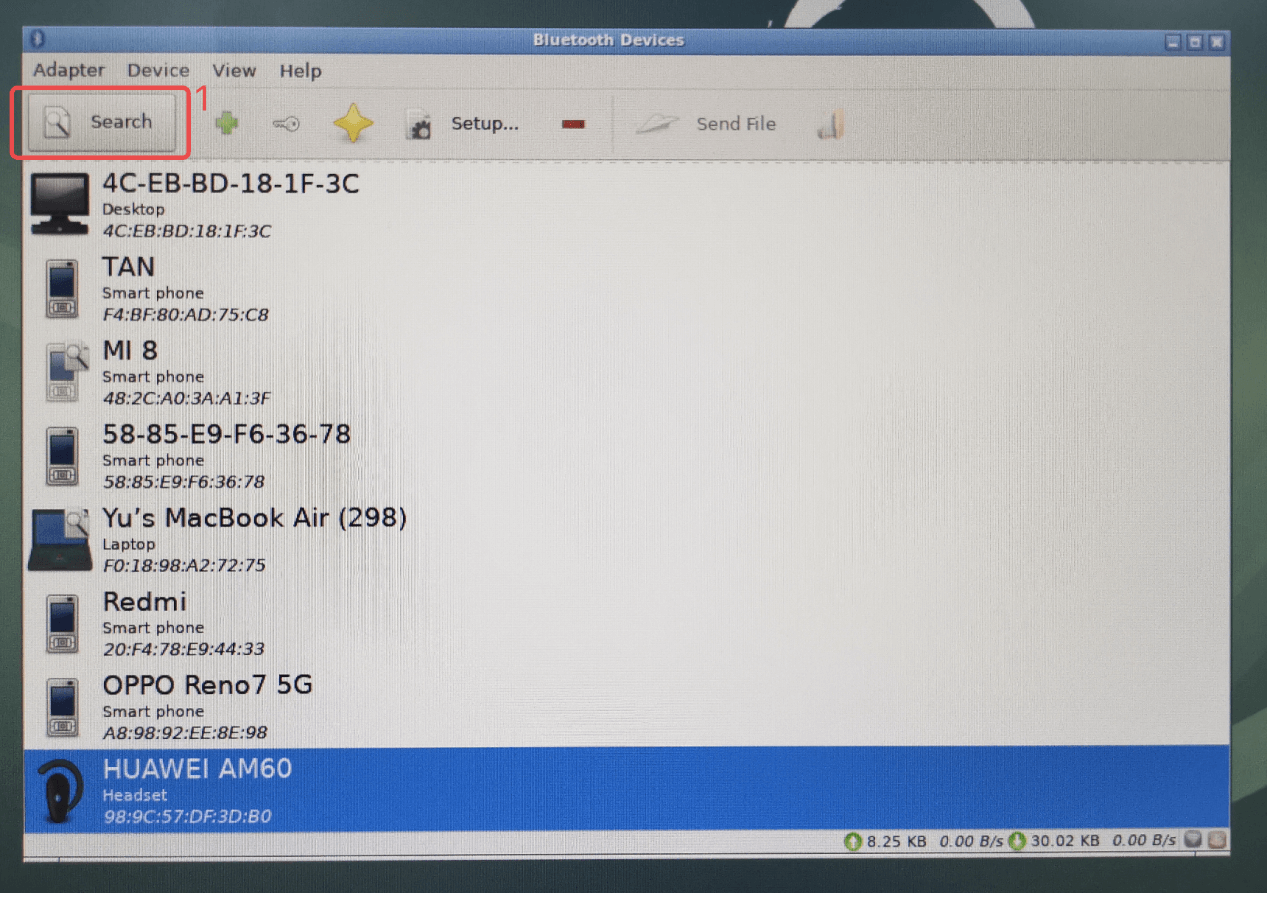Click the yellow star Trust icon
This screenshot has width=1271, height=898.
tap(353, 124)
